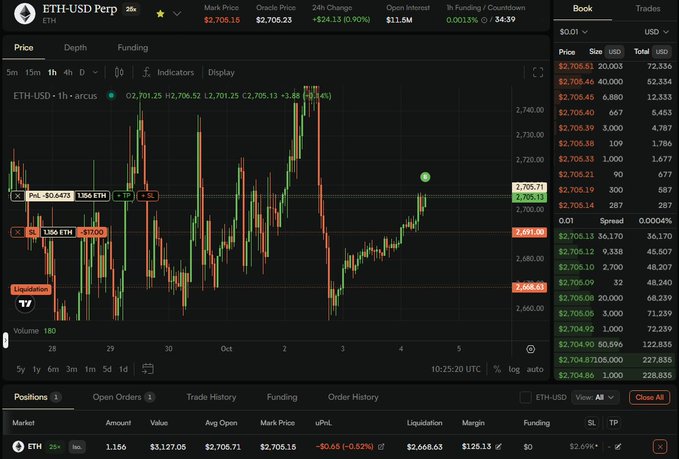Close ETH position with the X button
This screenshot has height=459, width=679.
660,446
